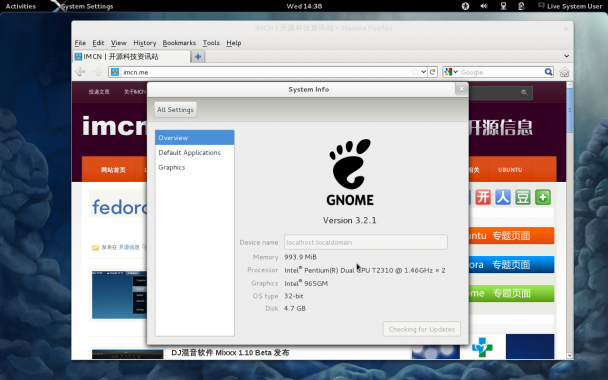Screen dimensions: 608x380
Task: Open the Live System User menu
Action: pos(570,6)
